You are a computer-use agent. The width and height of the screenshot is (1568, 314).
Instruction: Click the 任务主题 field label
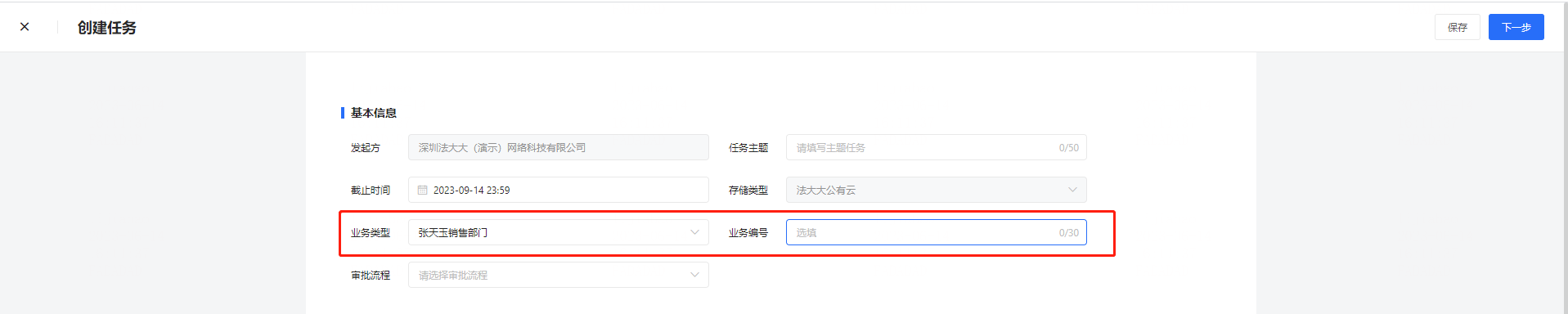(748, 147)
